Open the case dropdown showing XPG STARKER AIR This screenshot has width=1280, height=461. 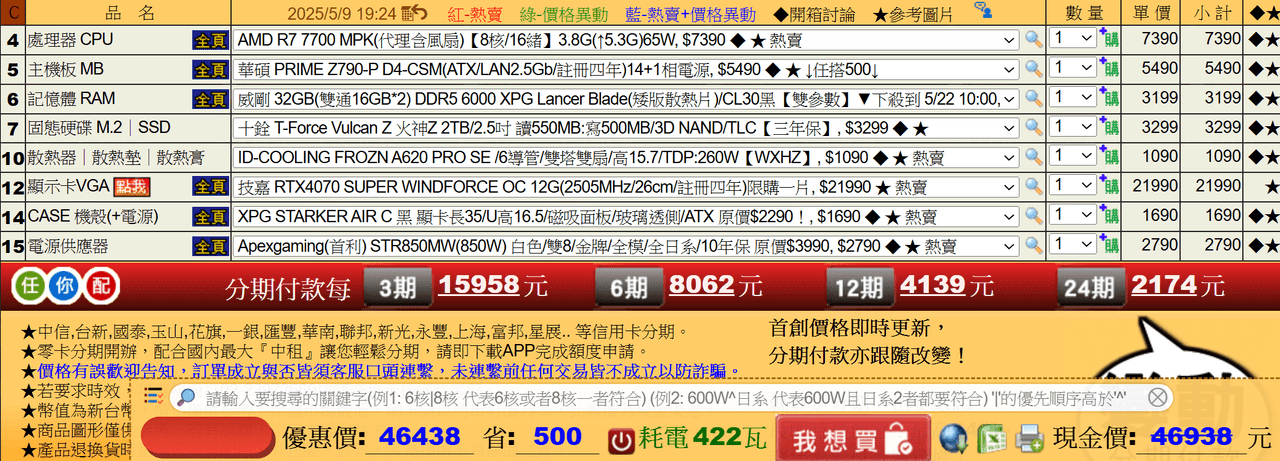point(626,216)
